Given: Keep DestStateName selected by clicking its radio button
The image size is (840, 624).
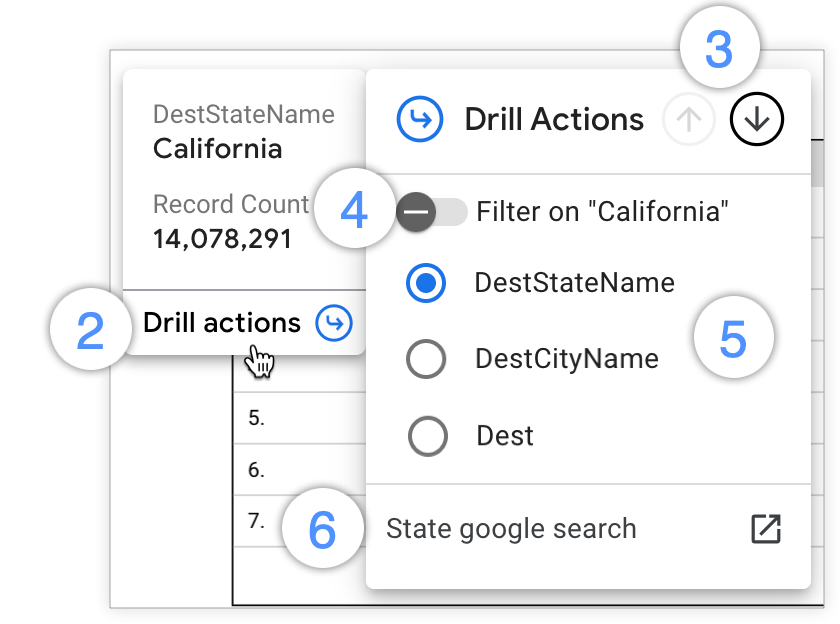Looking at the screenshot, I should point(427,283).
